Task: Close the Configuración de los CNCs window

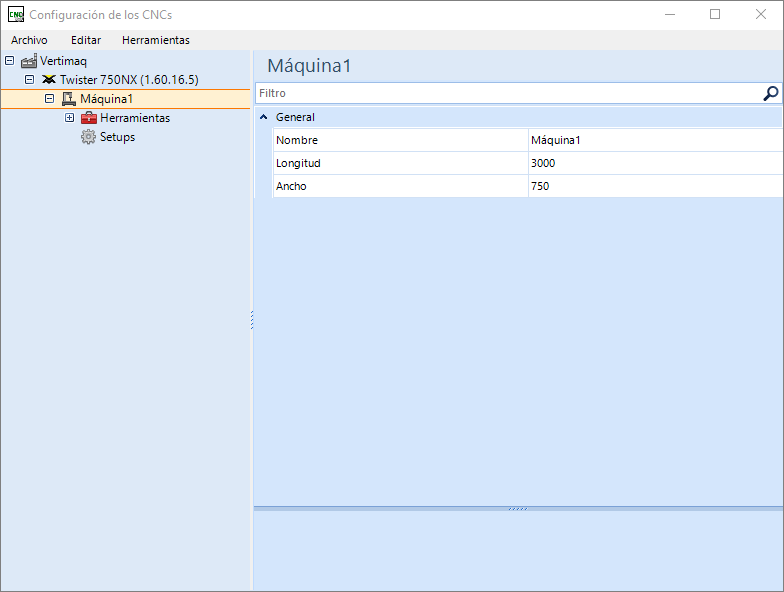Action: (760, 14)
